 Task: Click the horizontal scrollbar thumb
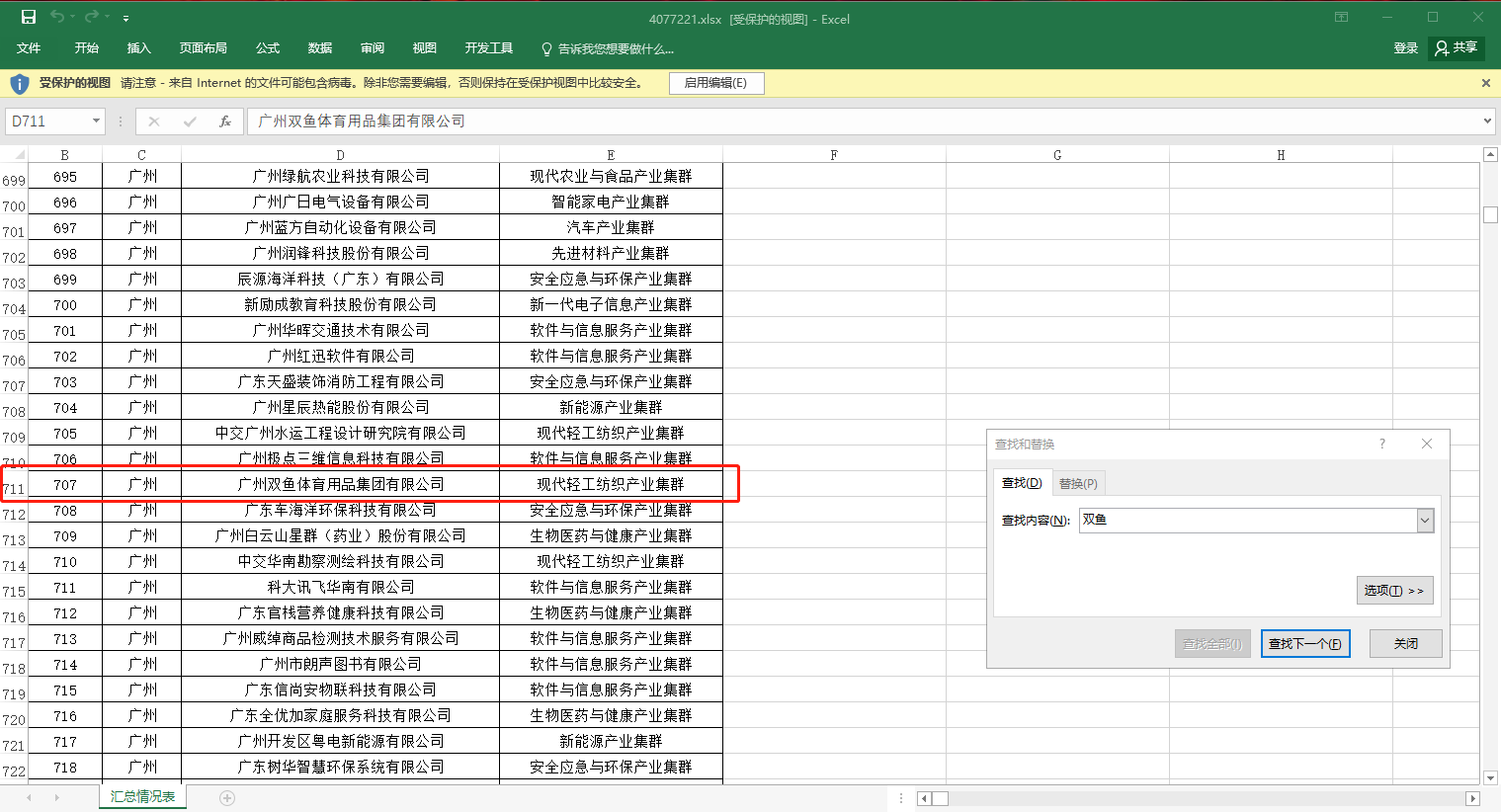point(941,798)
